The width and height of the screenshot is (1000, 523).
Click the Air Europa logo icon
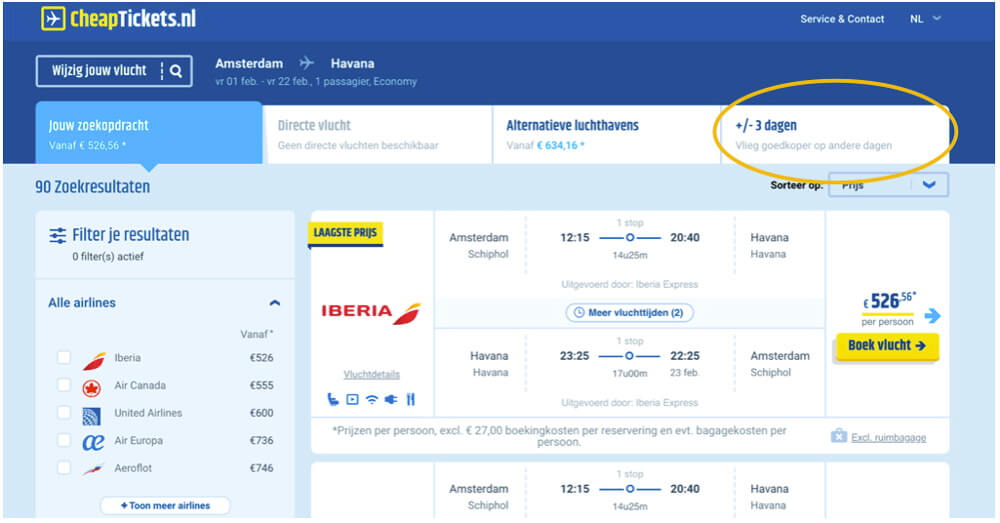pyautogui.click(x=93, y=442)
